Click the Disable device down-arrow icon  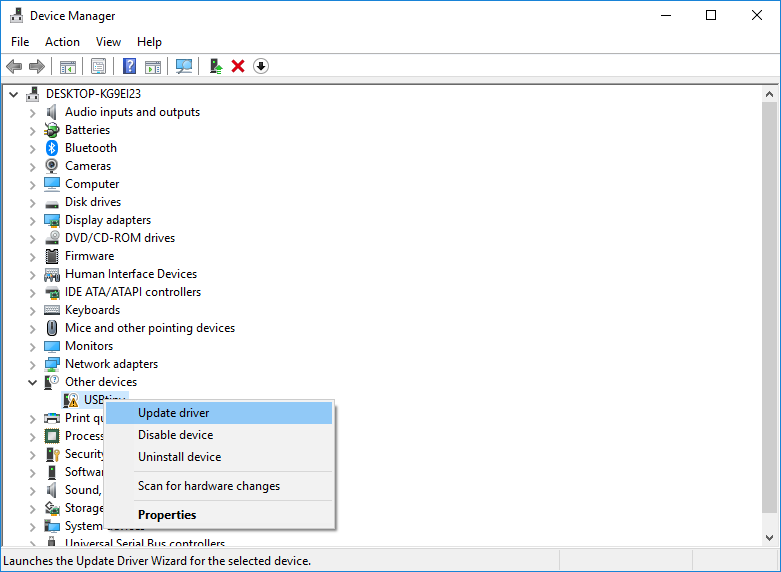[x=261, y=66]
